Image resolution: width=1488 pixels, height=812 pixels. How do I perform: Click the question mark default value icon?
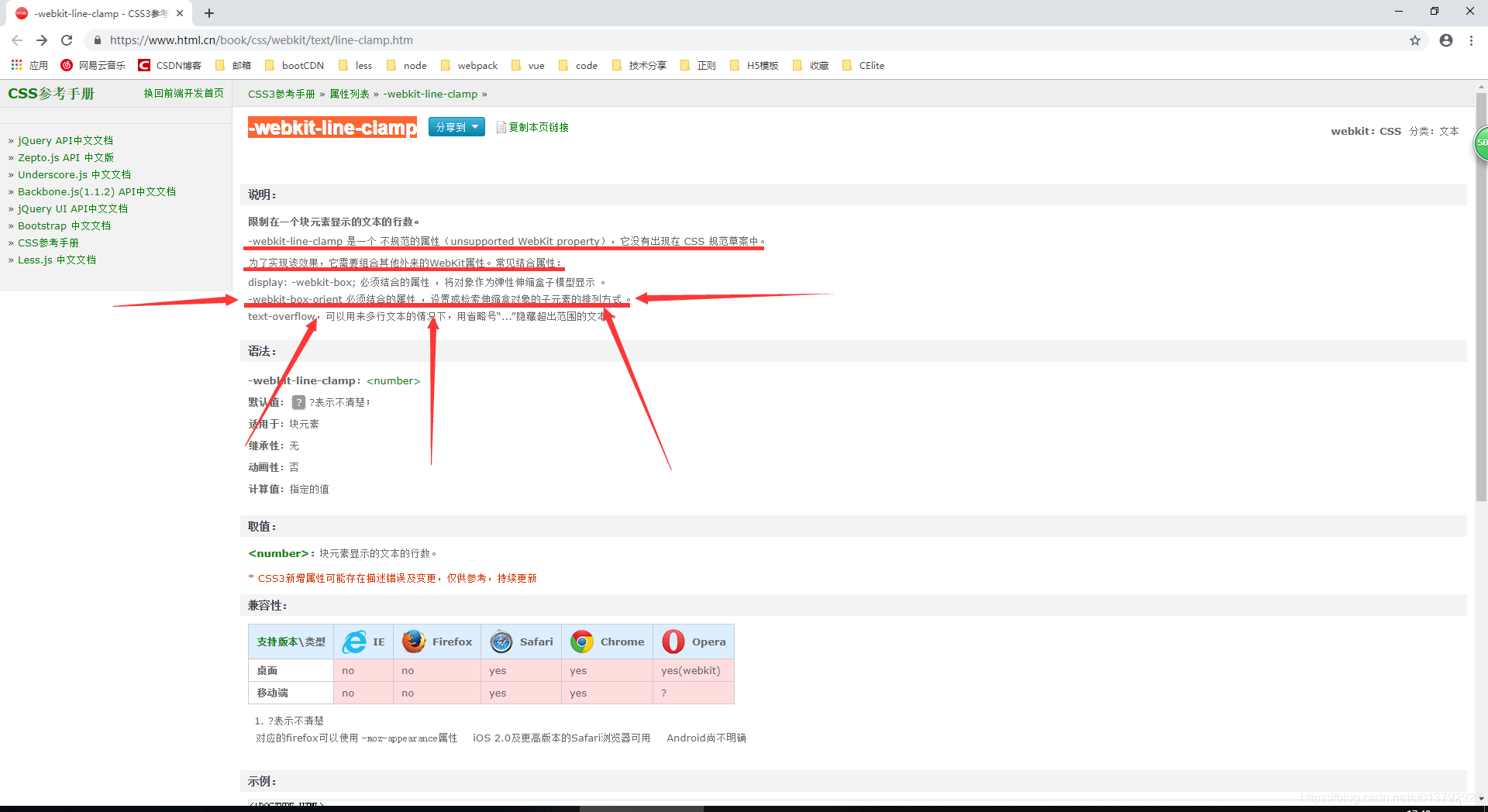(298, 402)
